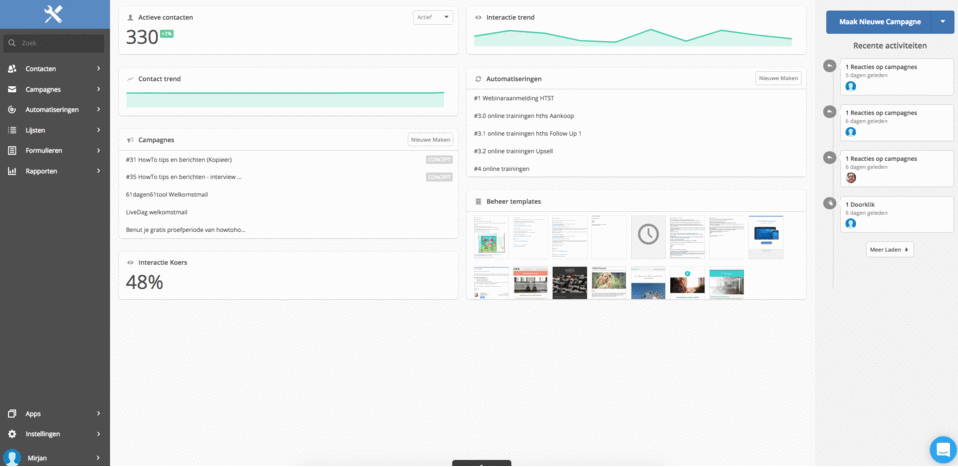Screen dimensions: 958x467
Task: Click Nieuwe Maken in Campagnes panel
Action: 430,140
